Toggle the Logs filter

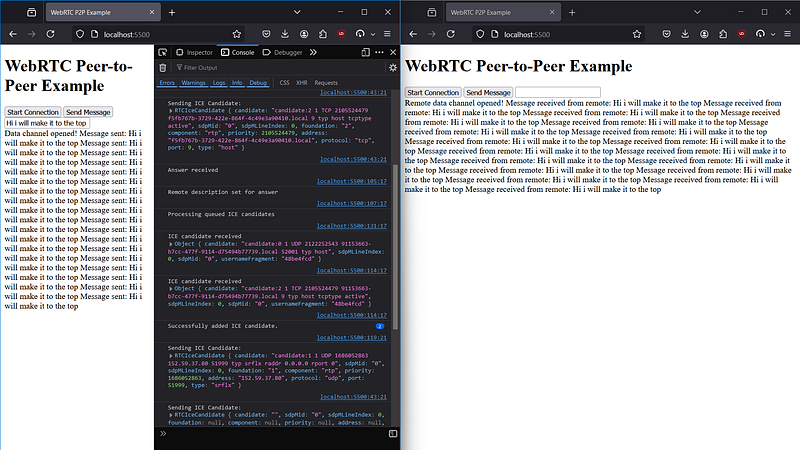[x=219, y=83]
